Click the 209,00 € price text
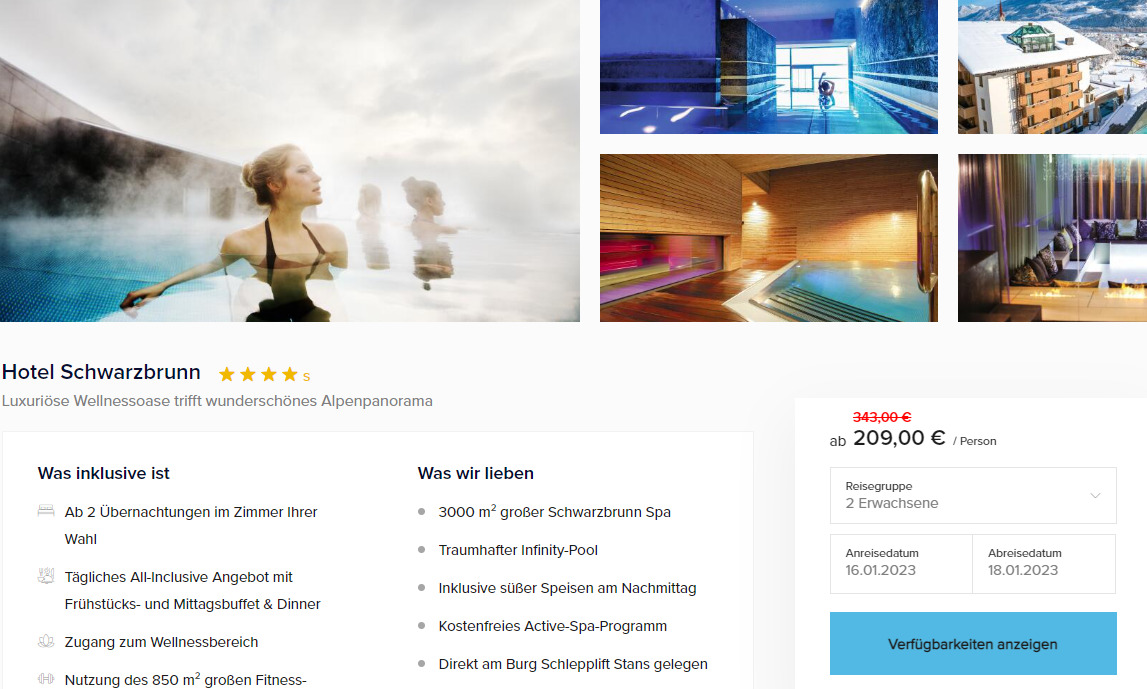The width and height of the screenshot is (1147, 689). [x=899, y=438]
